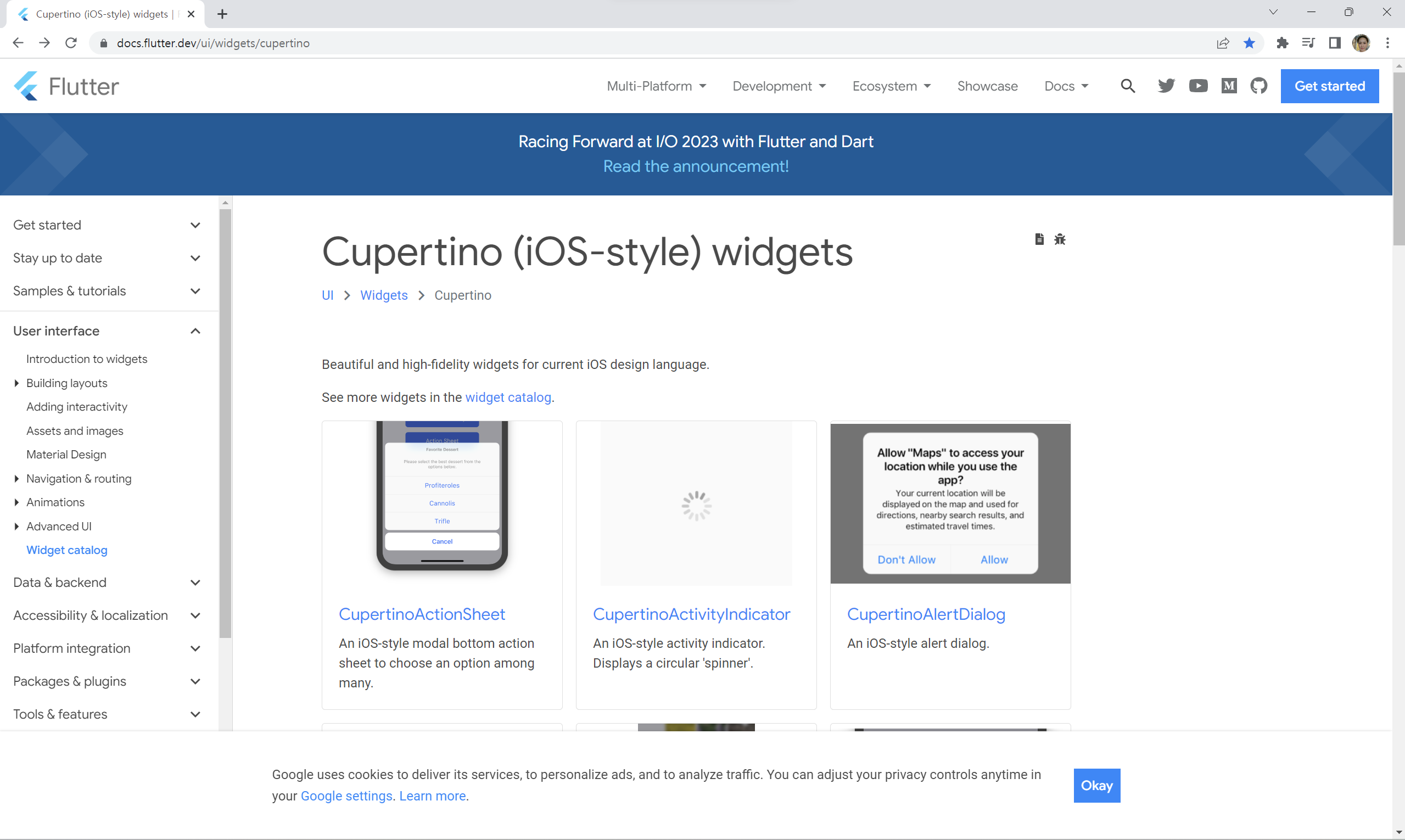Open the Chrome profile avatar

[1362, 43]
